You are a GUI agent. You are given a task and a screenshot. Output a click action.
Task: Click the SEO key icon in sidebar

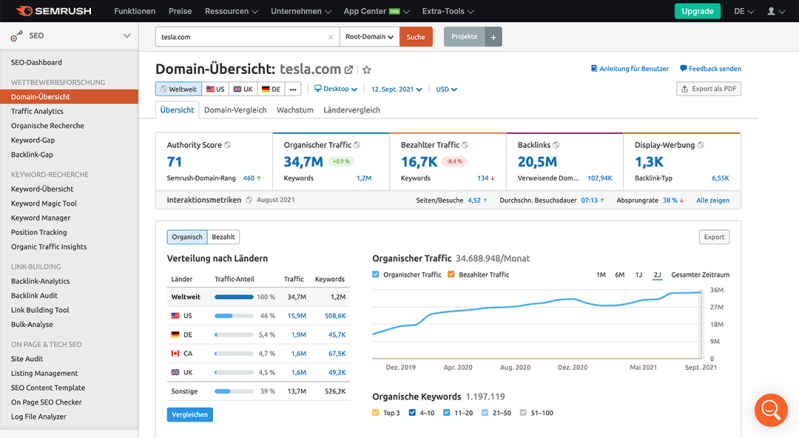17,36
